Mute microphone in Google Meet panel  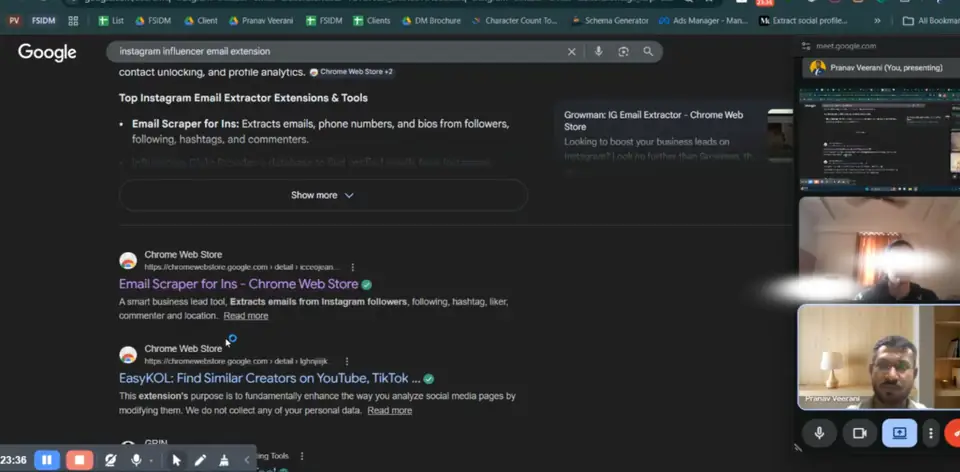point(819,433)
